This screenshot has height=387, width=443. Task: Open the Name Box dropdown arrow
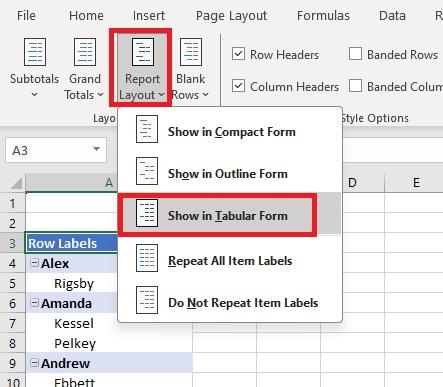coord(96,150)
